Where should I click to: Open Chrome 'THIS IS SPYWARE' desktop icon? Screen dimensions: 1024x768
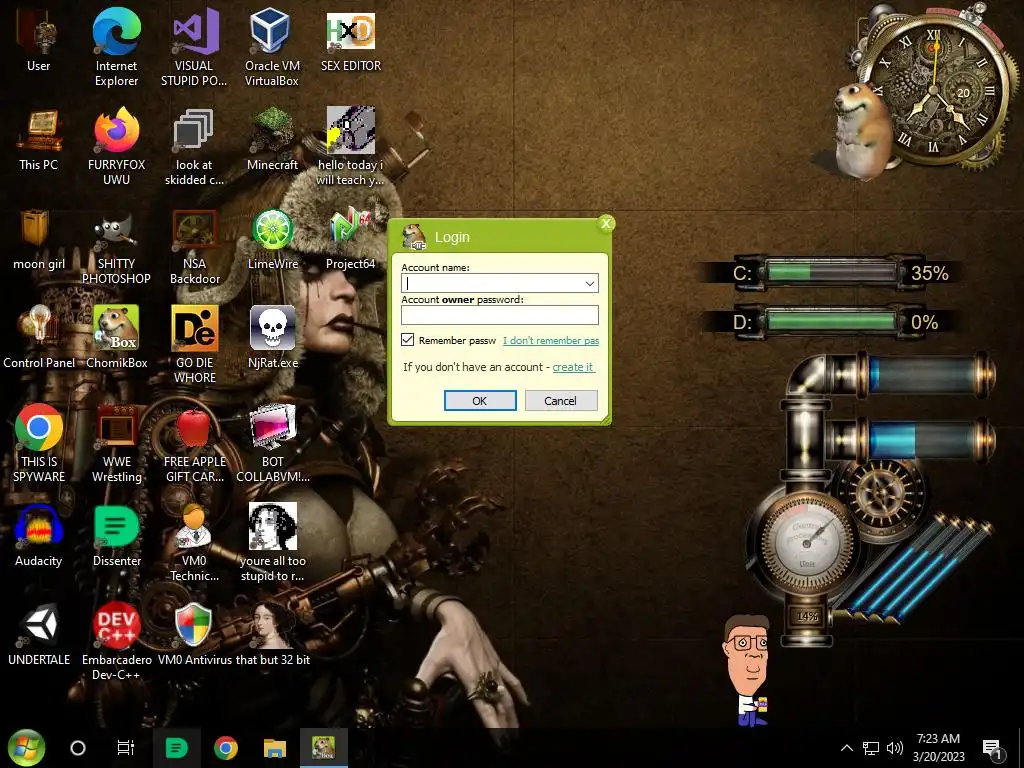39,444
